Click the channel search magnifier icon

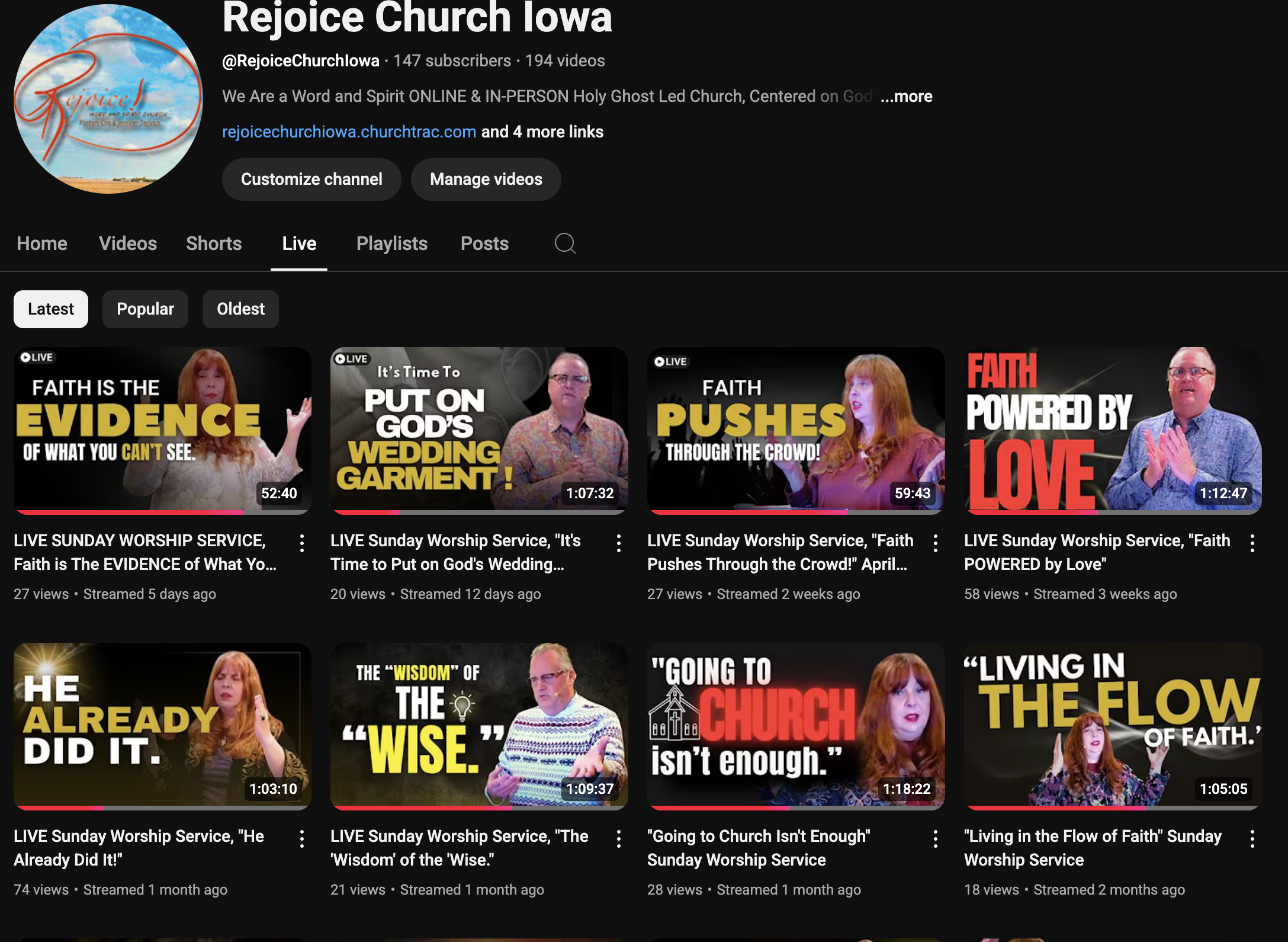pyautogui.click(x=565, y=243)
